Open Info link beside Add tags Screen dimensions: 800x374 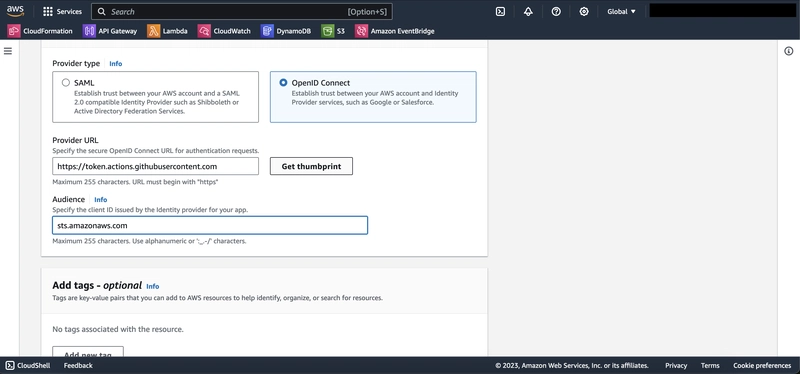point(153,286)
